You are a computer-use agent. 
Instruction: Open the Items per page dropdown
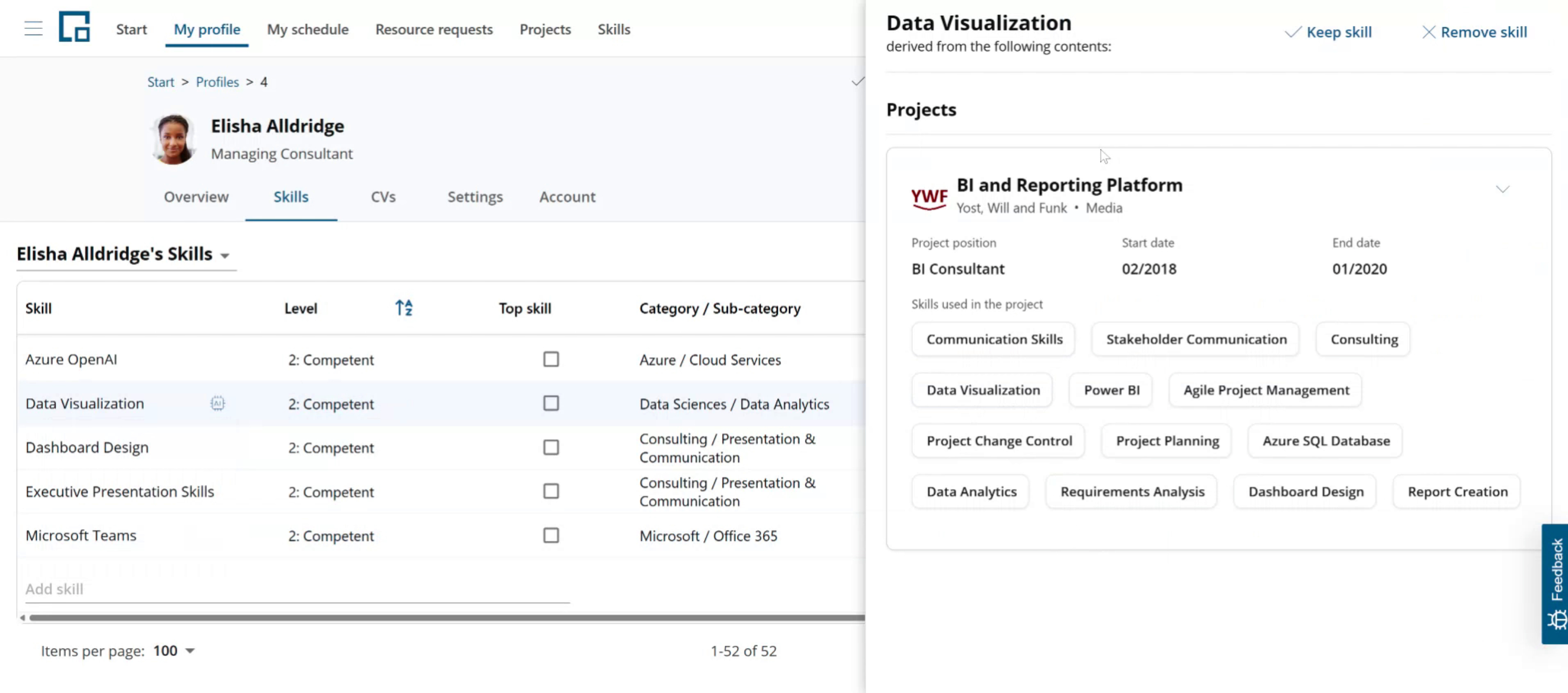point(174,651)
